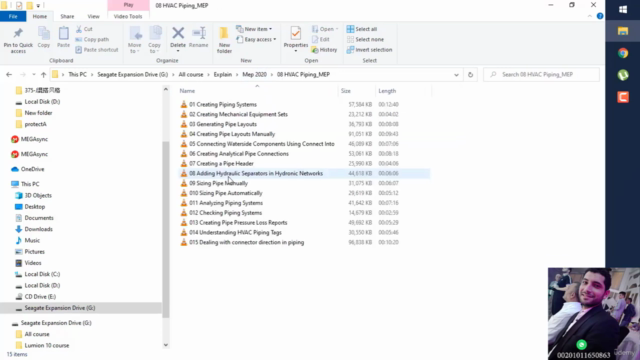
Task: Switch to the View ribbon tab
Action: (93, 16)
